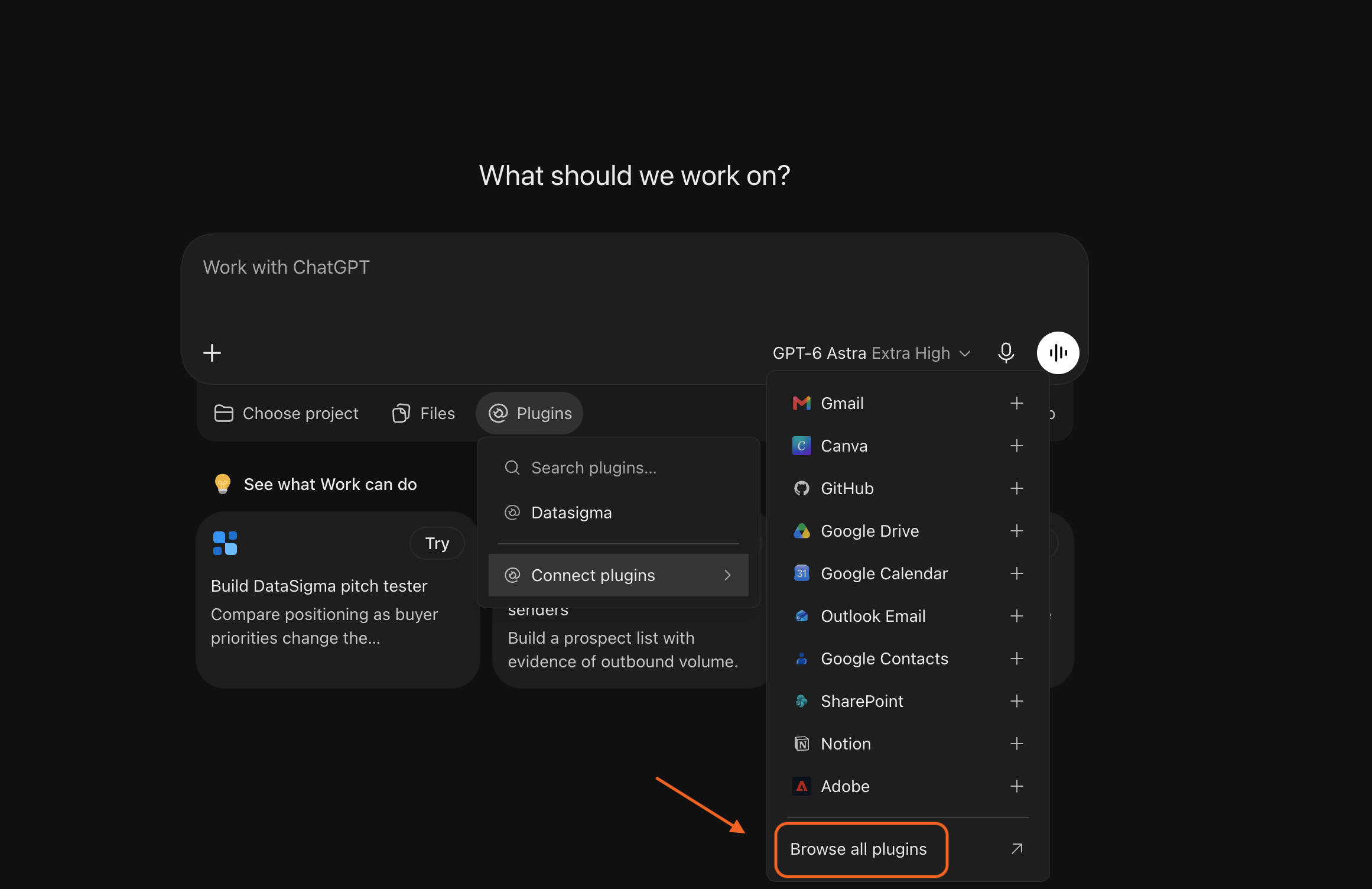The width and height of the screenshot is (1372, 889).
Task: Focus the Search plugins field
Action: [618, 468]
